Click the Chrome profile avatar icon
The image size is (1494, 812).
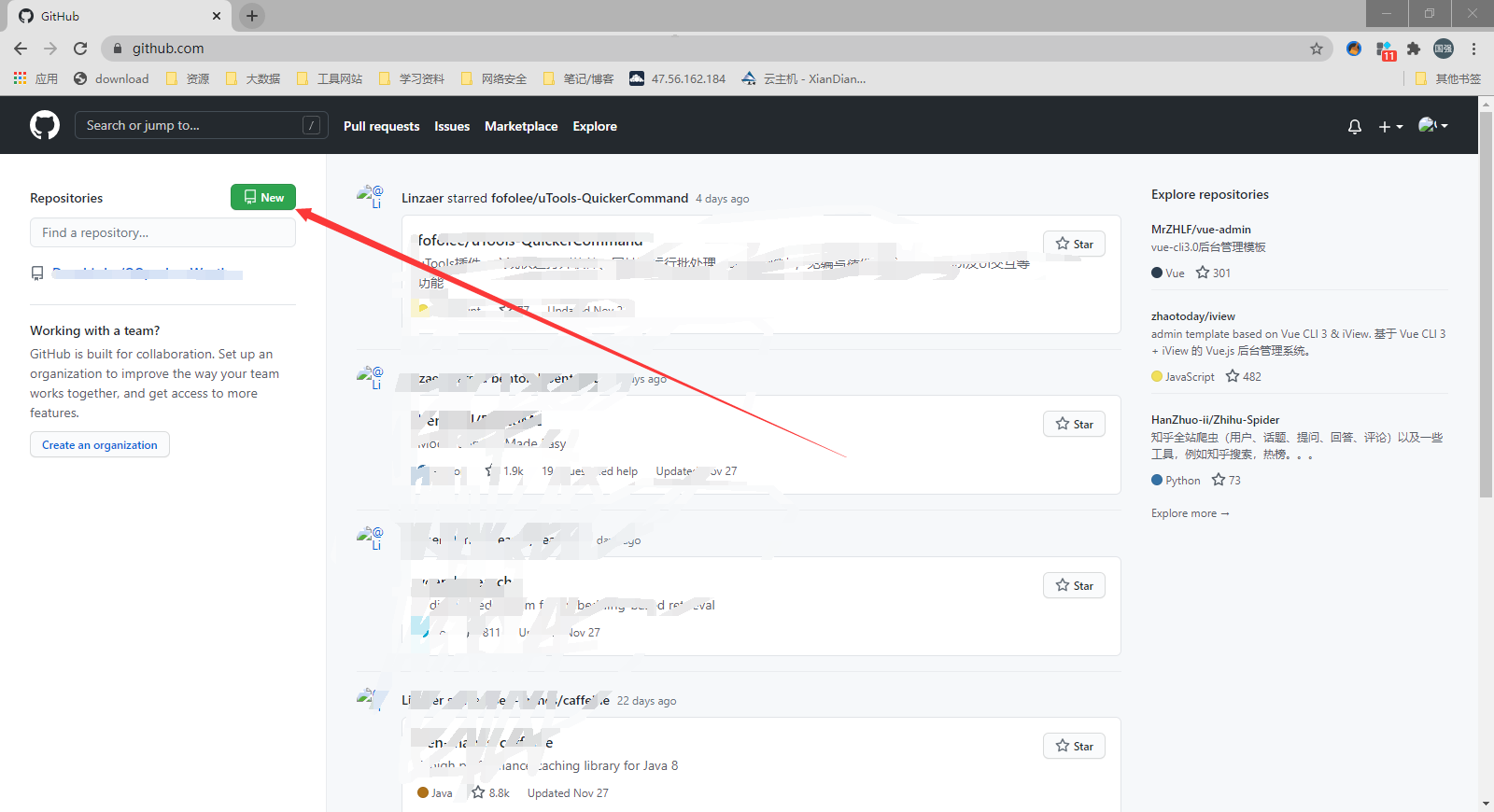coord(1444,49)
